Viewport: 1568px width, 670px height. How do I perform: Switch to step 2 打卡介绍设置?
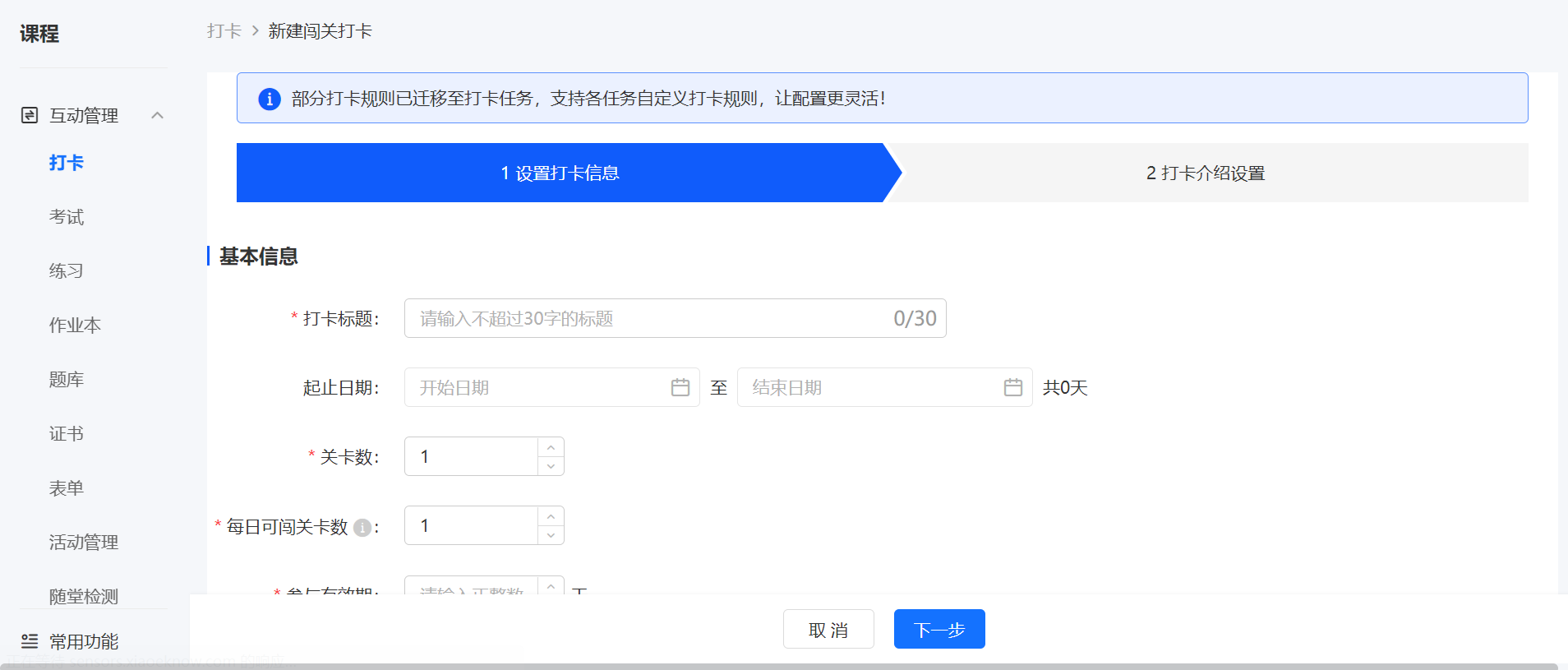1206,173
